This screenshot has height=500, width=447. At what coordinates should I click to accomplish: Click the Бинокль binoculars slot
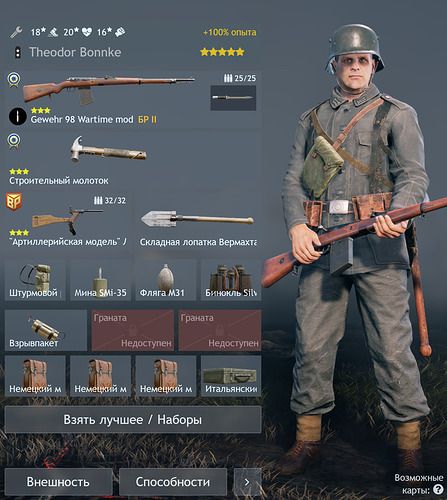[x=231, y=280]
